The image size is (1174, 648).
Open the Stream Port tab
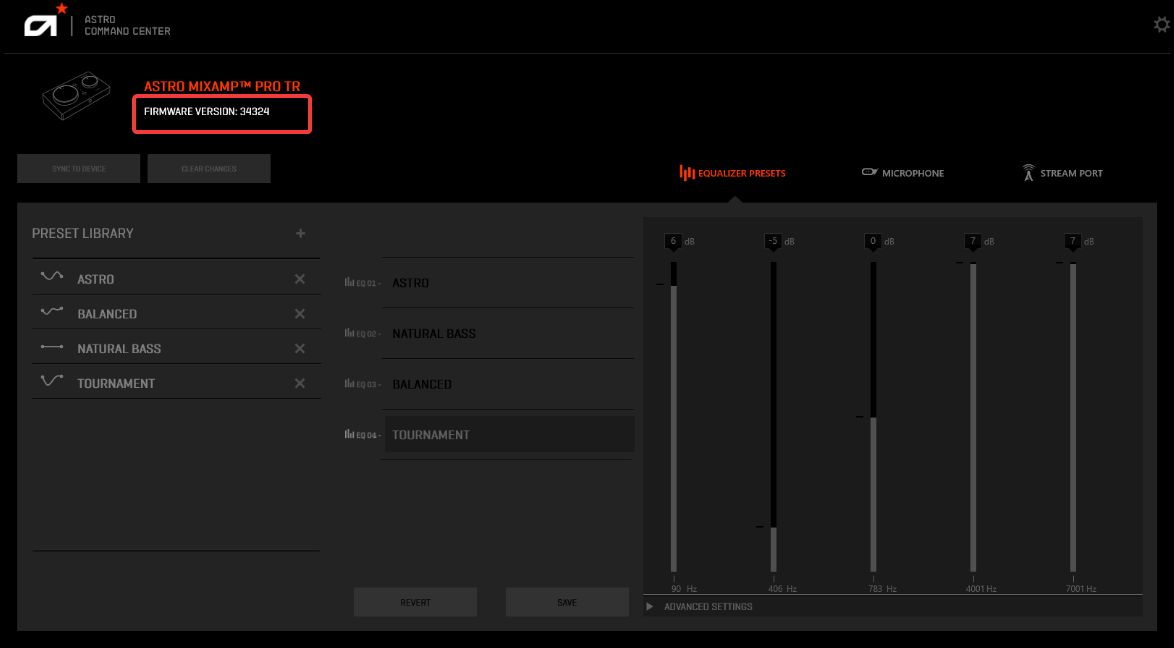coord(1062,173)
